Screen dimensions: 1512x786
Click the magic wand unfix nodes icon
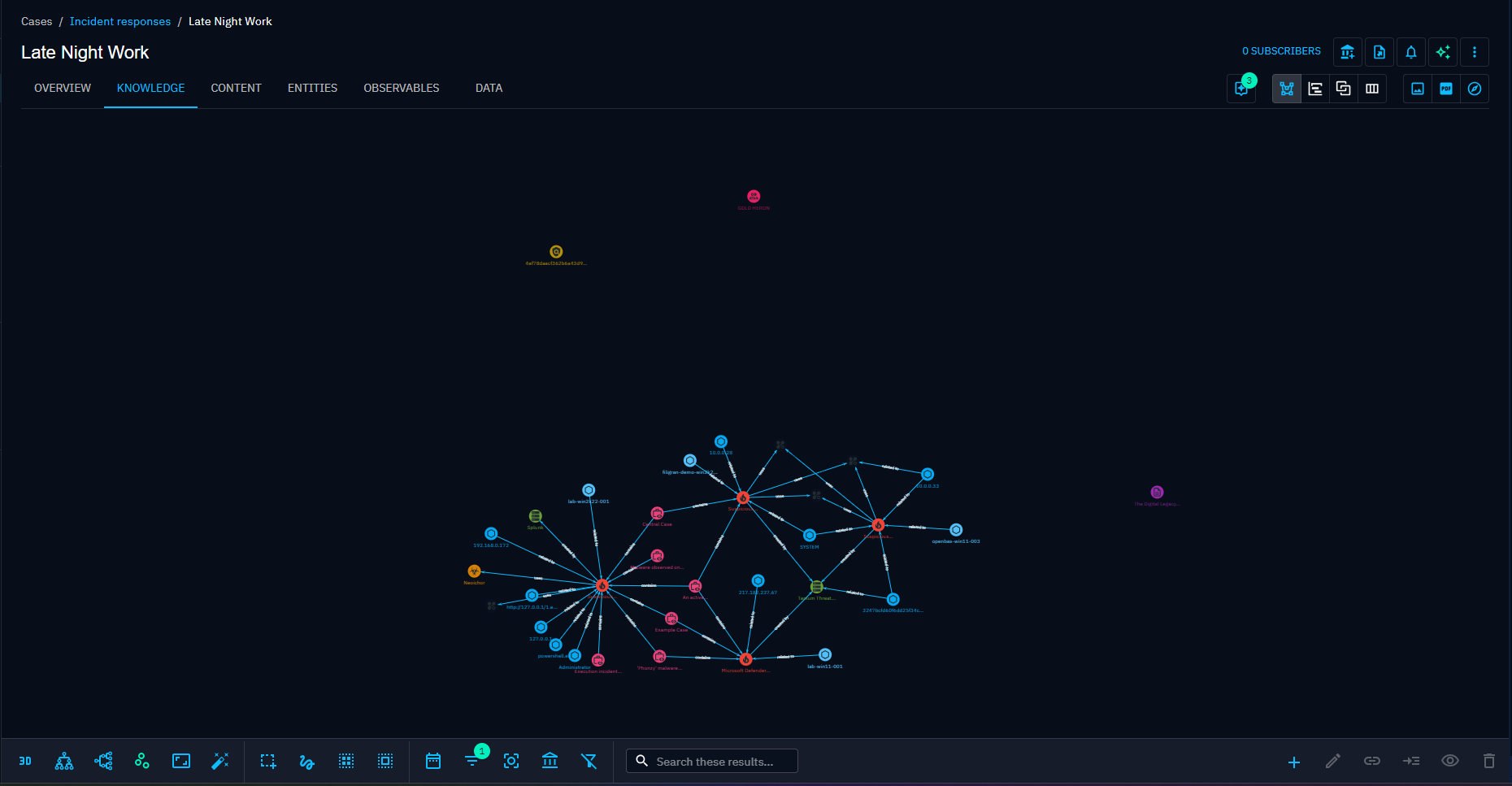(220, 761)
